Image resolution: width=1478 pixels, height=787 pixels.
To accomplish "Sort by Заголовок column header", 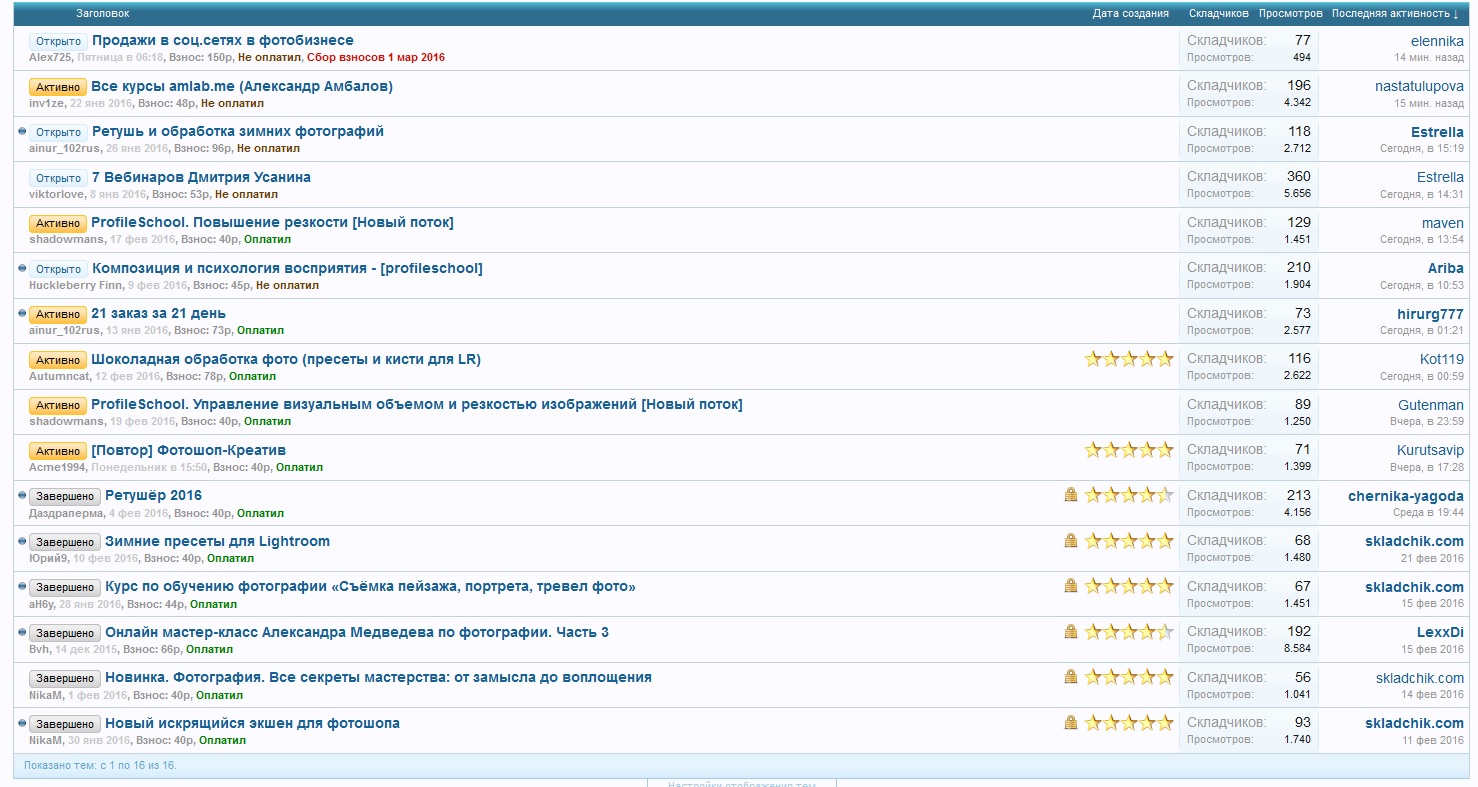I will pos(103,14).
